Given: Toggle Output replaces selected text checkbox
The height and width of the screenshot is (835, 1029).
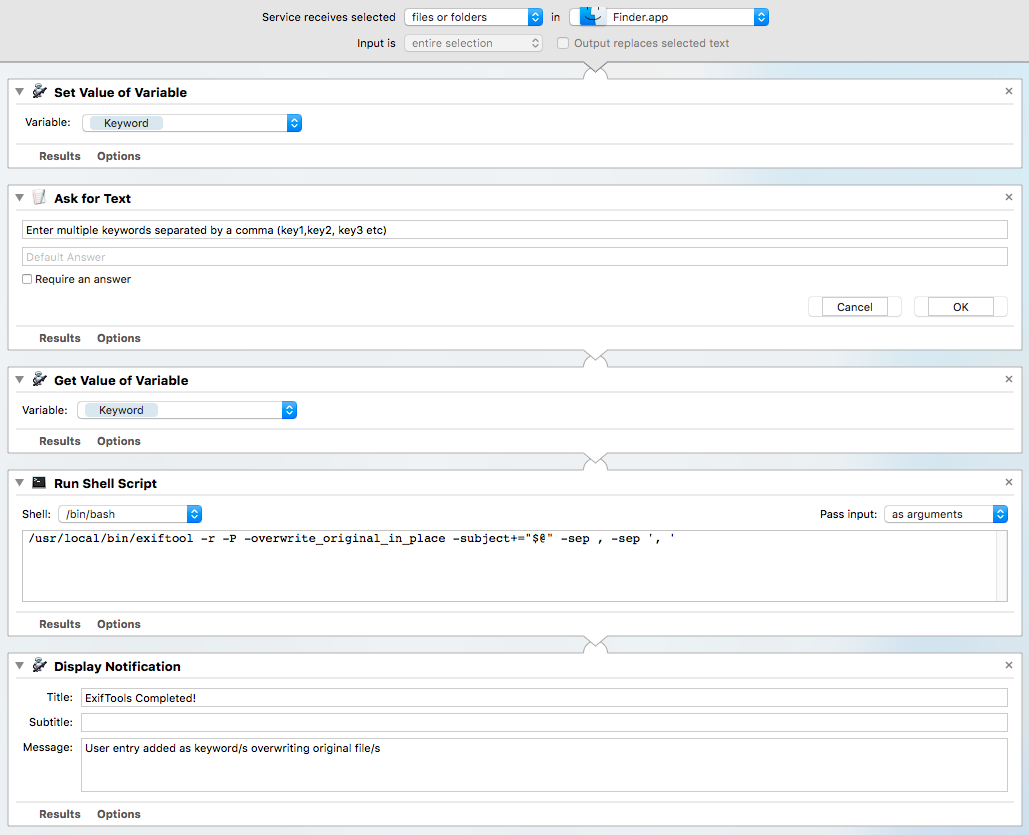Looking at the screenshot, I should pyautogui.click(x=562, y=43).
